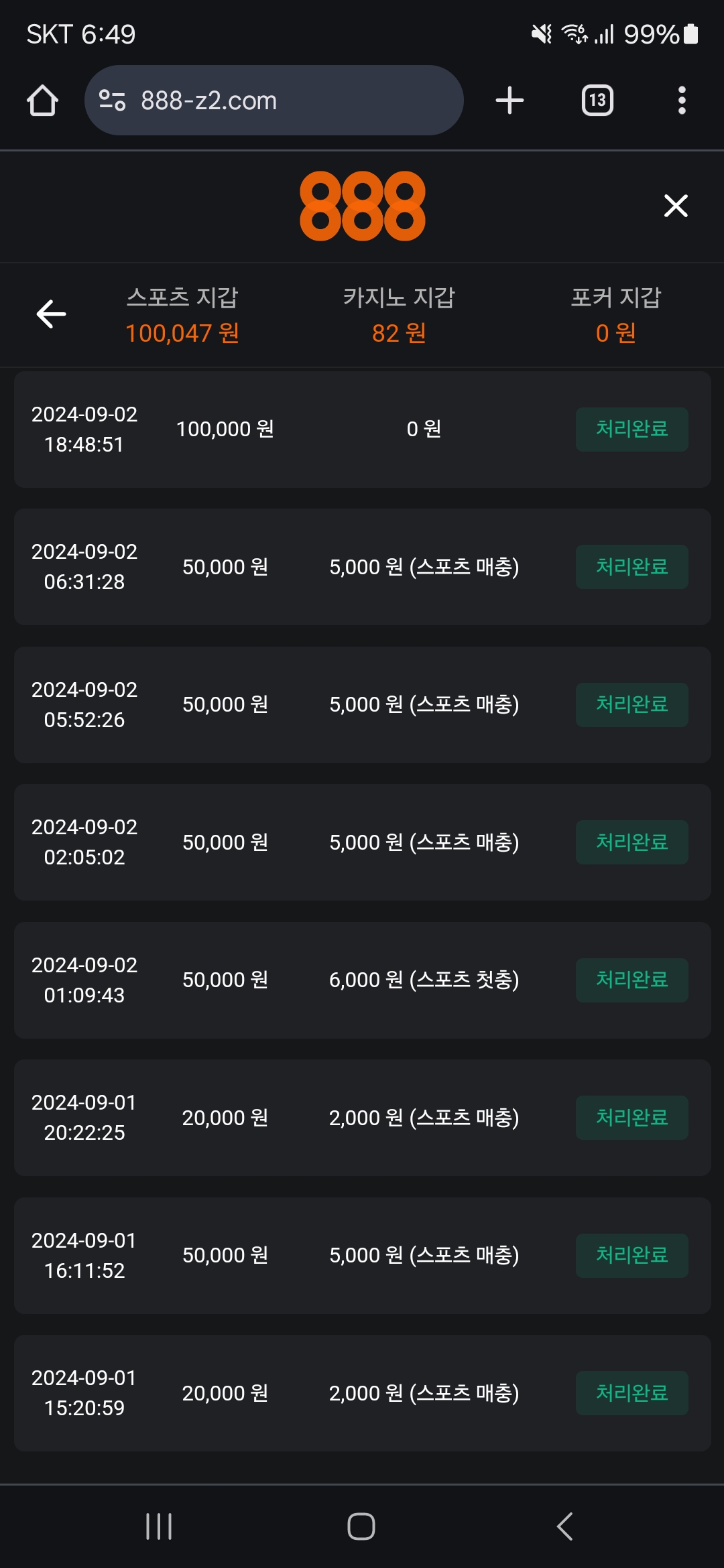The image size is (724, 1568).
Task: Open a new tab with plus icon
Action: [509, 101]
